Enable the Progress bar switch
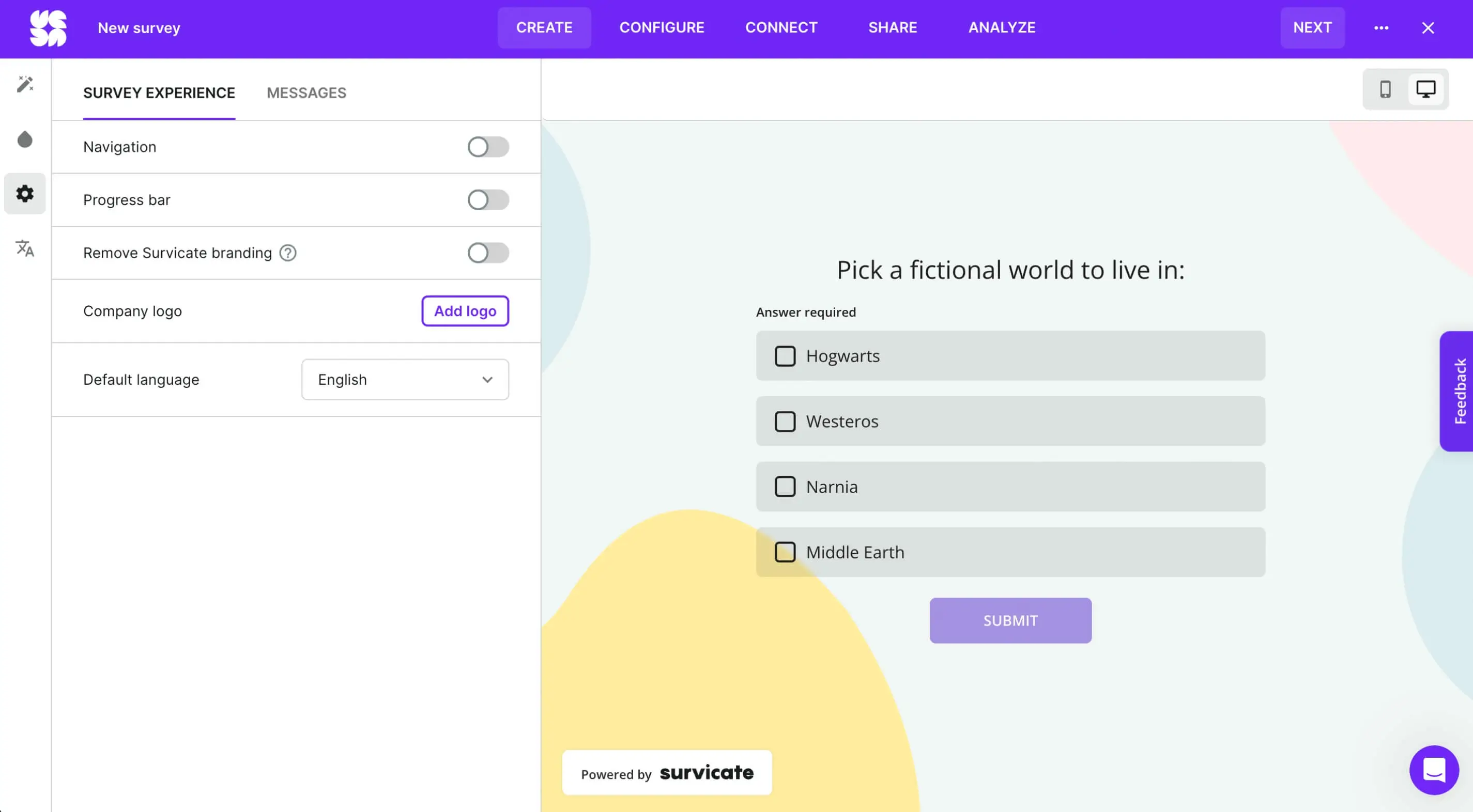This screenshot has height=812, width=1473. 488,200
